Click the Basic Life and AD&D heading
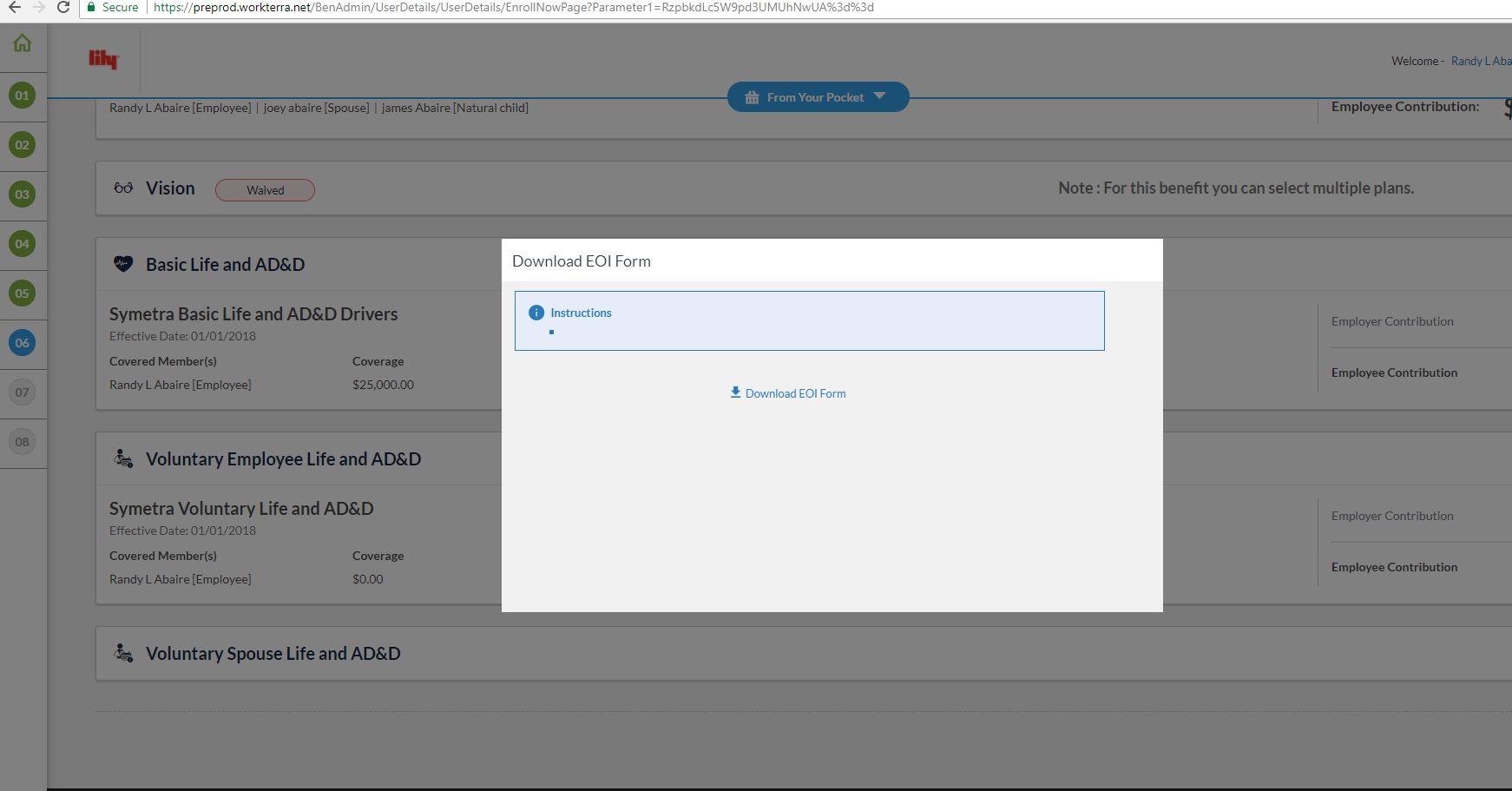The width and height of the screenshot is (1512, 791). click(225, 265)
